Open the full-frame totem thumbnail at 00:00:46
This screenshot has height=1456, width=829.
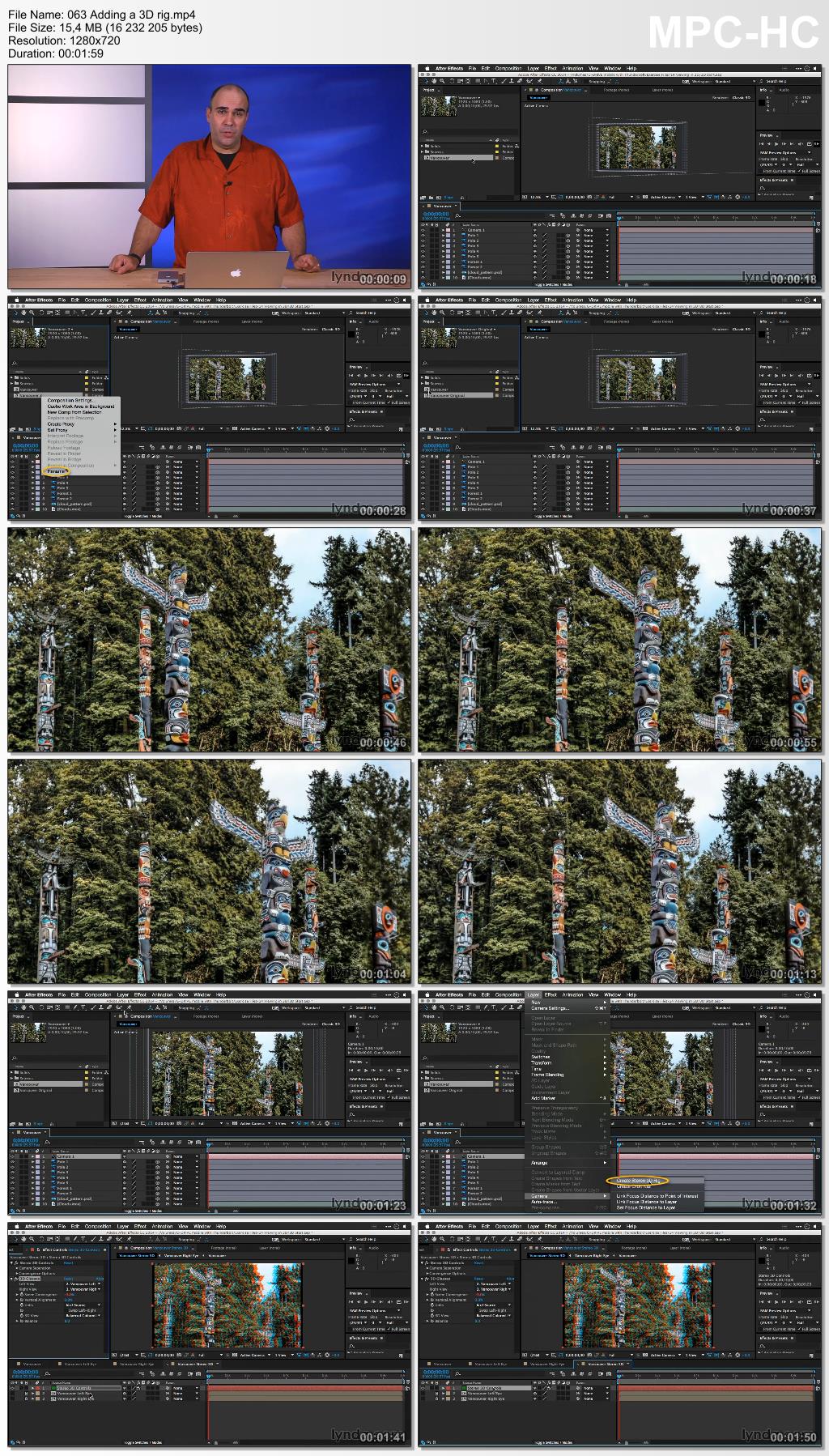209,640
